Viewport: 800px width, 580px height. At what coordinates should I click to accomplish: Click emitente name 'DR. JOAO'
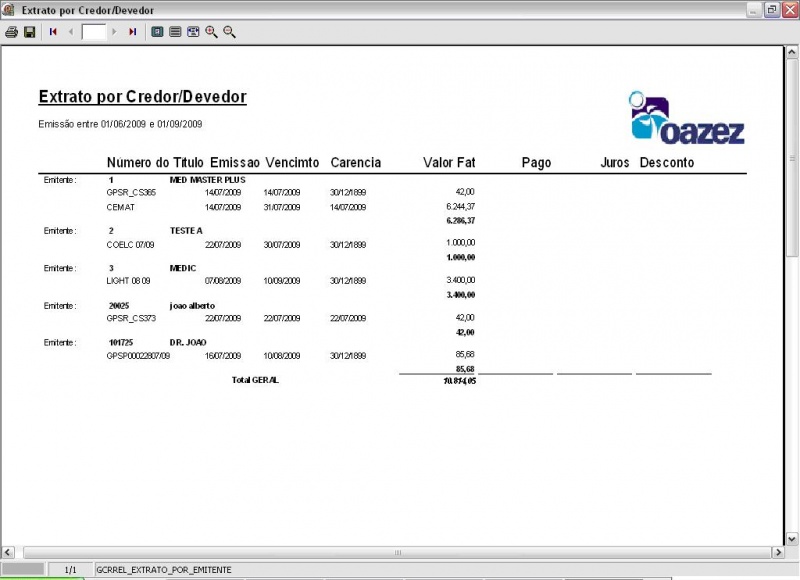pos(188,343)
